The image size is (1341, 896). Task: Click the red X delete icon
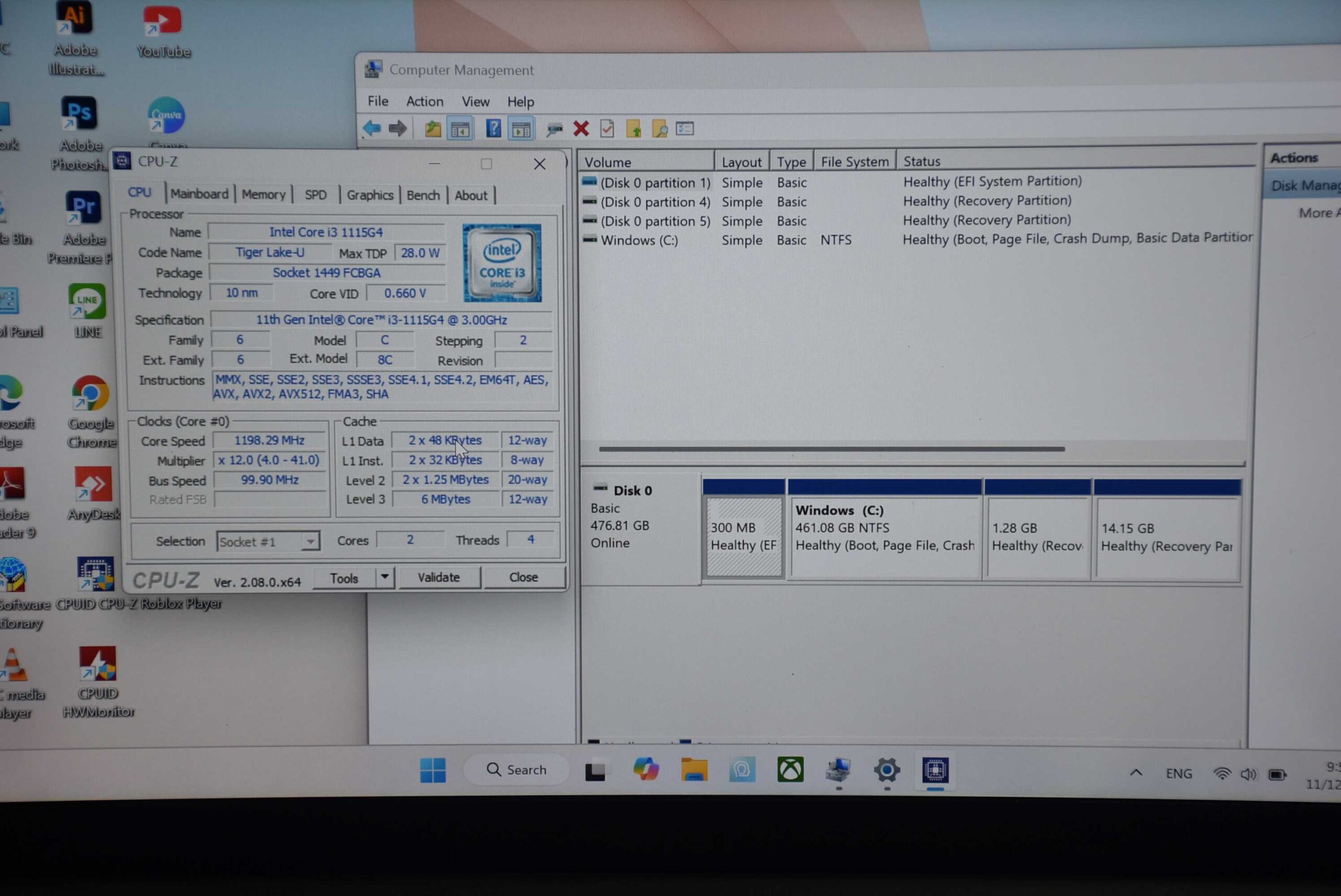coord(581,129)
